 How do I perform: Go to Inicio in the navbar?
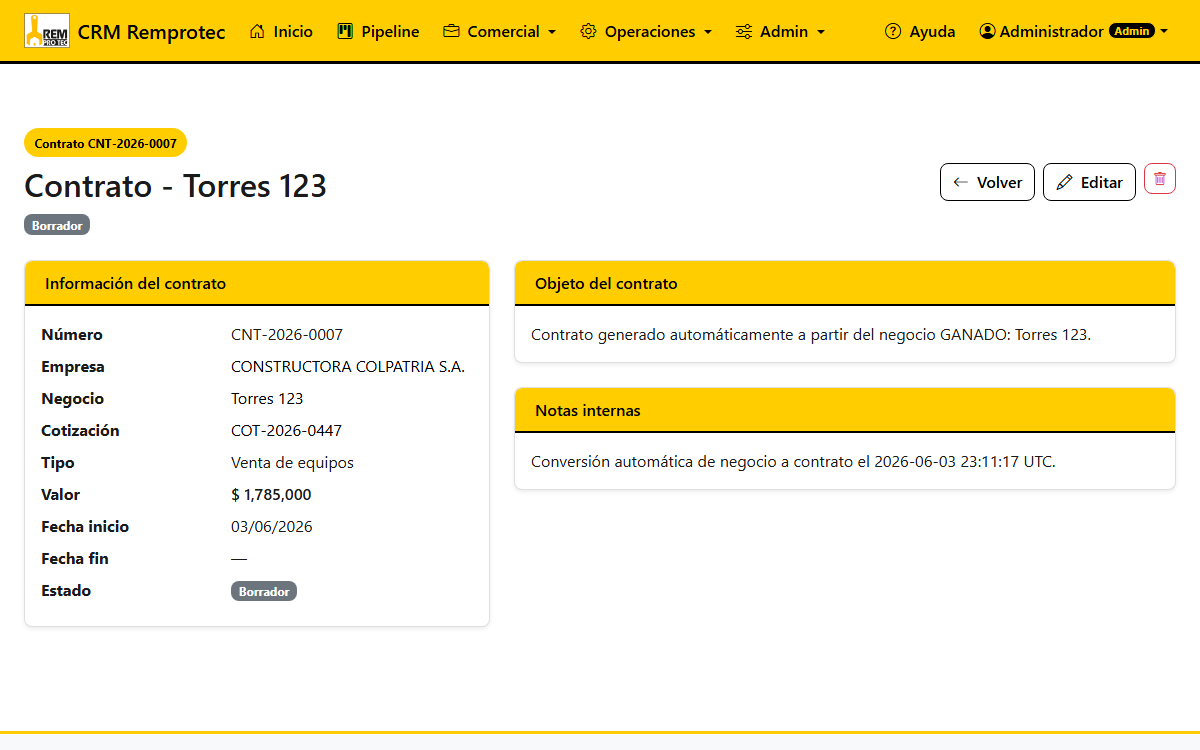click(x=281, y=31)
